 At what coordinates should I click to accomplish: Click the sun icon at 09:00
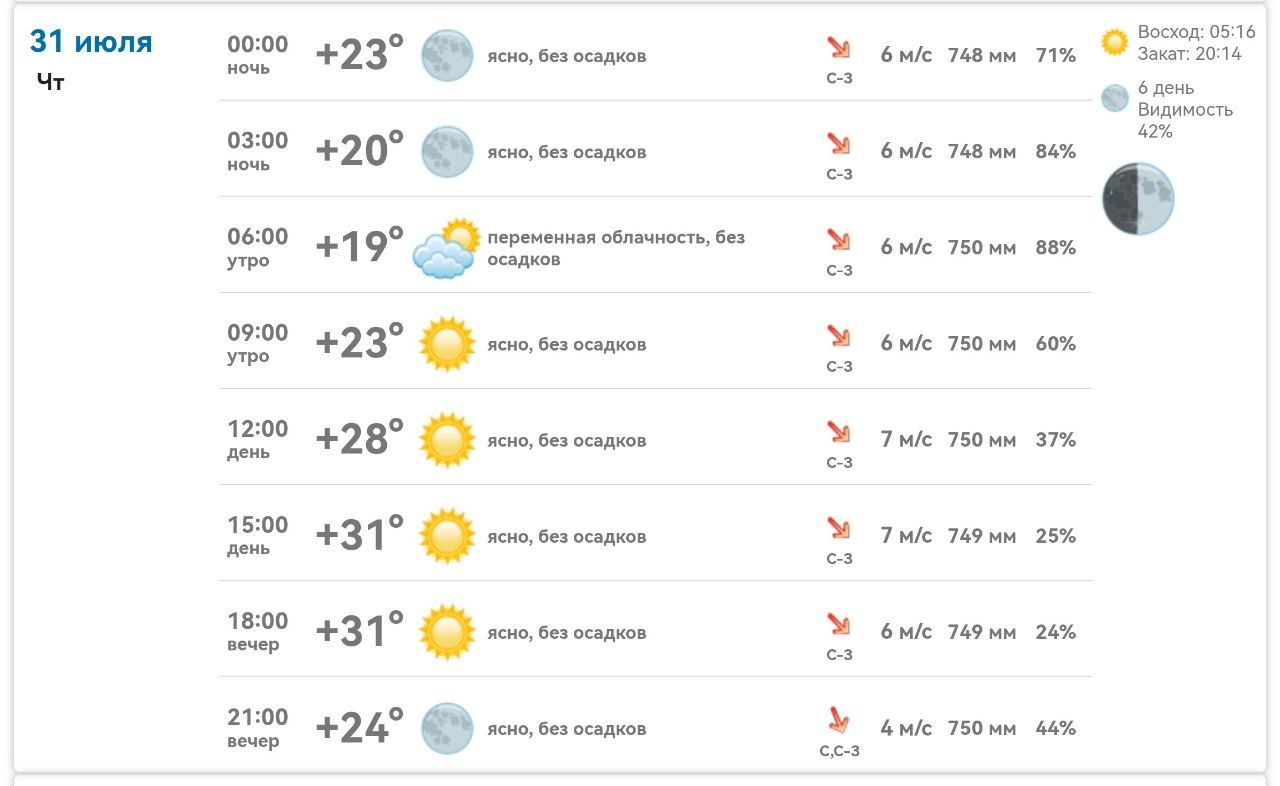point(447,344)
